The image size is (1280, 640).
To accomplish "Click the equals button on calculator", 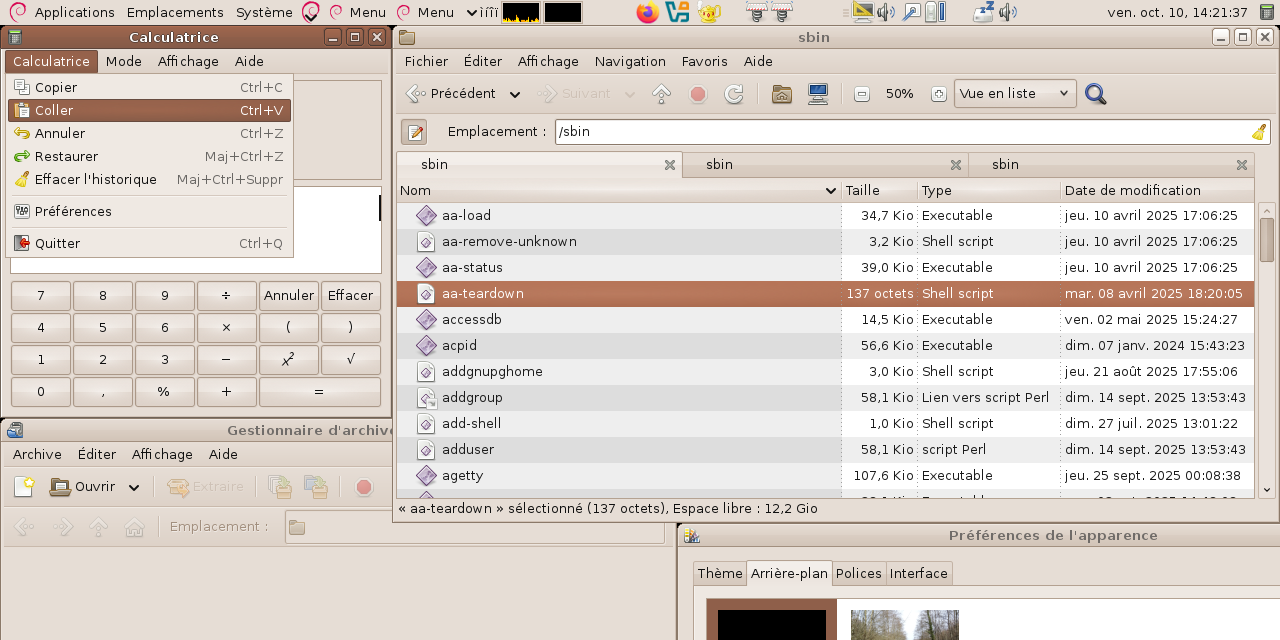I will pos(319,392).
